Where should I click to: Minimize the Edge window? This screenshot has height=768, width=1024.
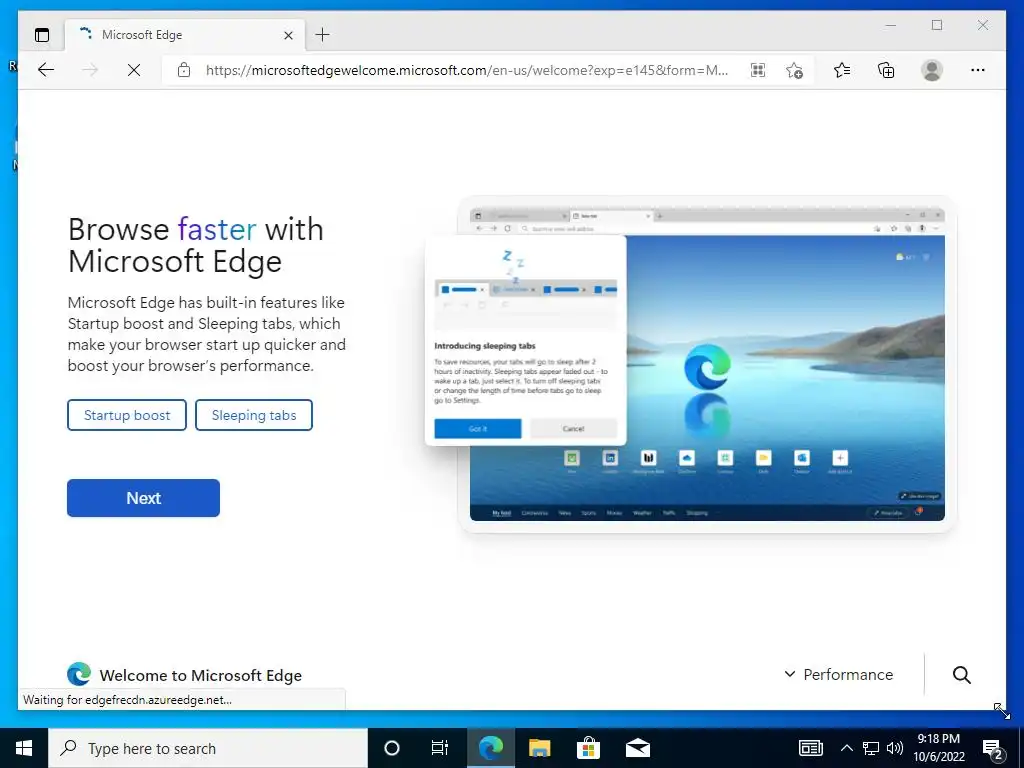(891, 25)
